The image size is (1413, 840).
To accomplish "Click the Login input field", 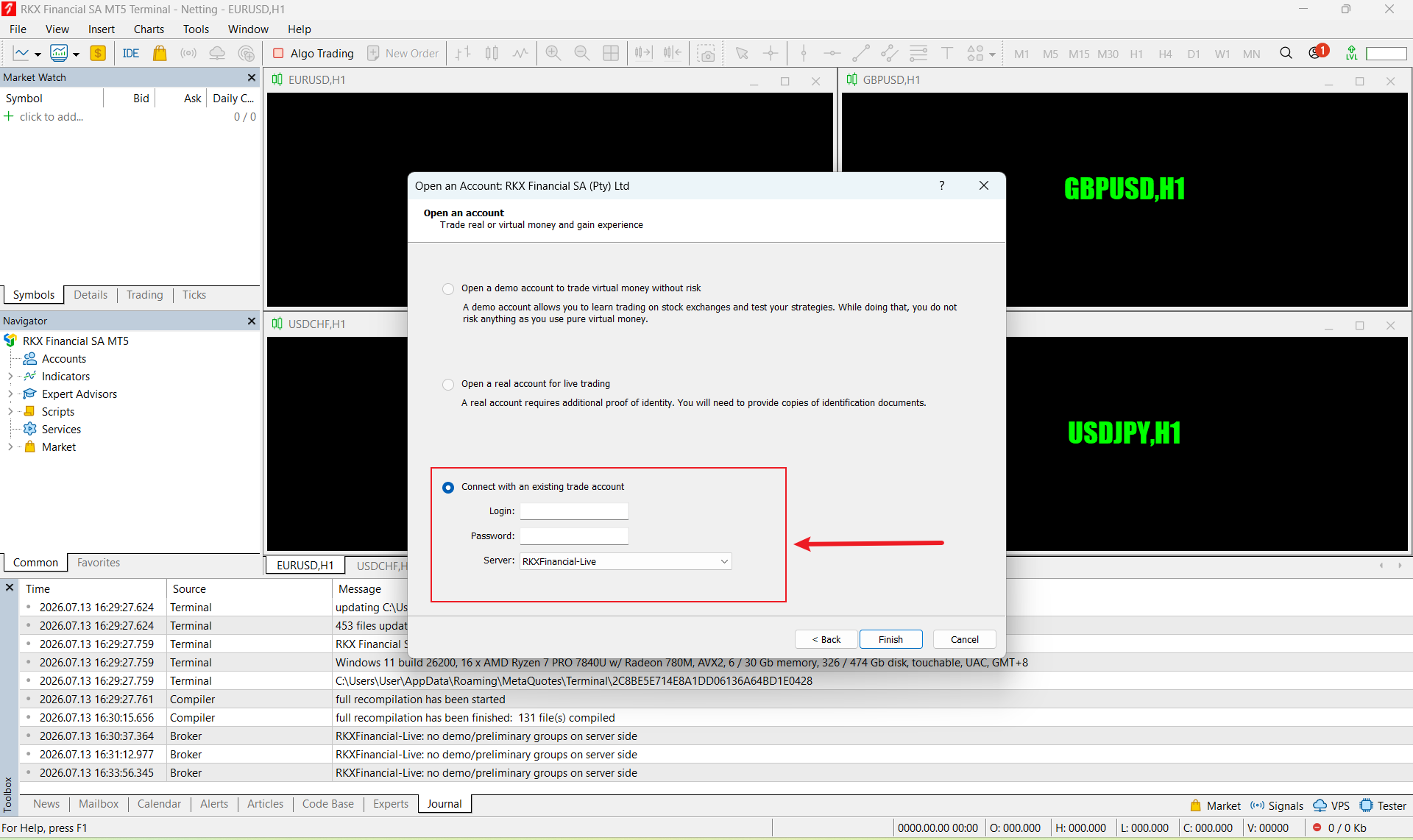I will click(x=574, y=511).
